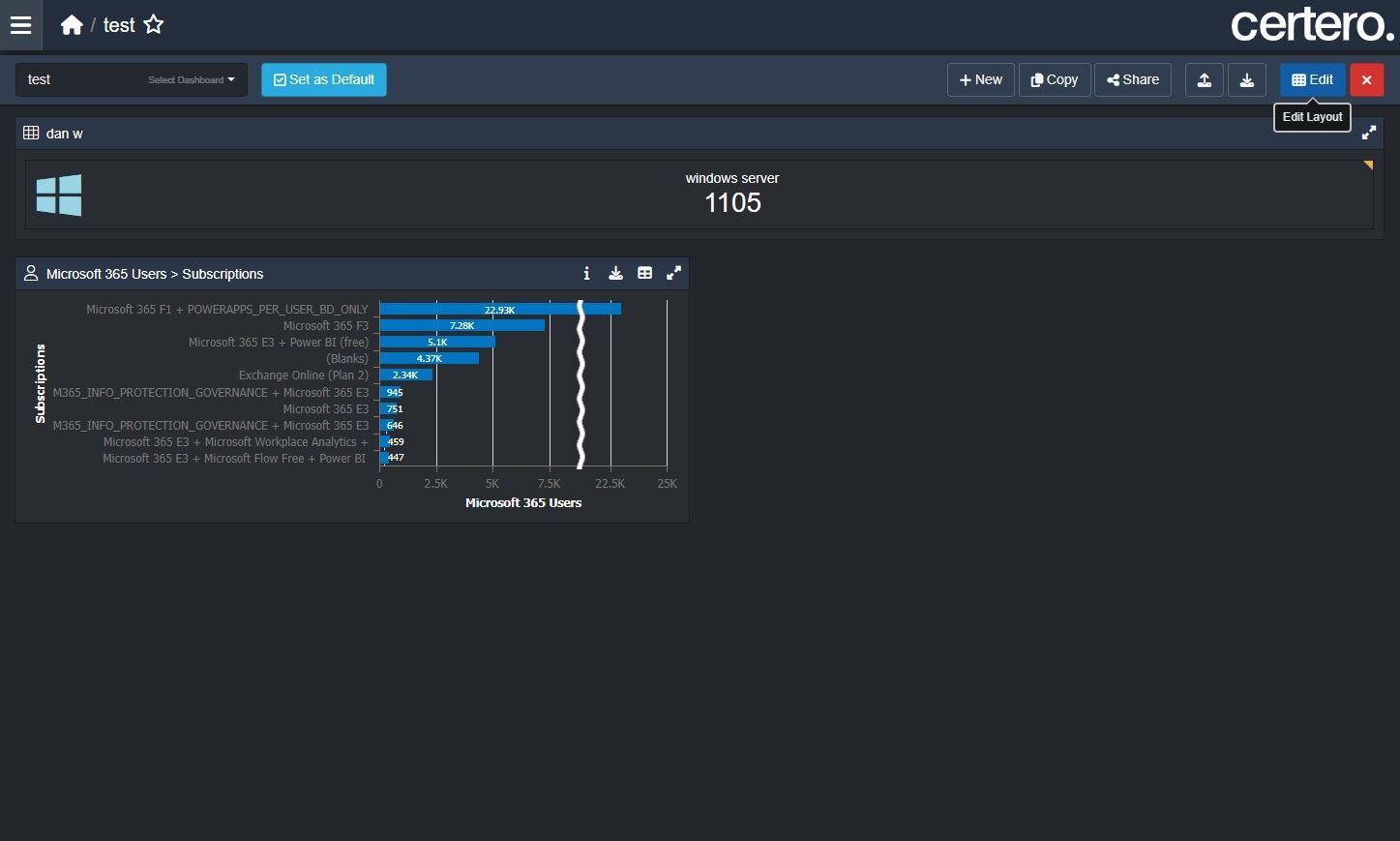Screen dimensions: 1400x841
Task: Click the certero logo
Action: coord(1312,25)
